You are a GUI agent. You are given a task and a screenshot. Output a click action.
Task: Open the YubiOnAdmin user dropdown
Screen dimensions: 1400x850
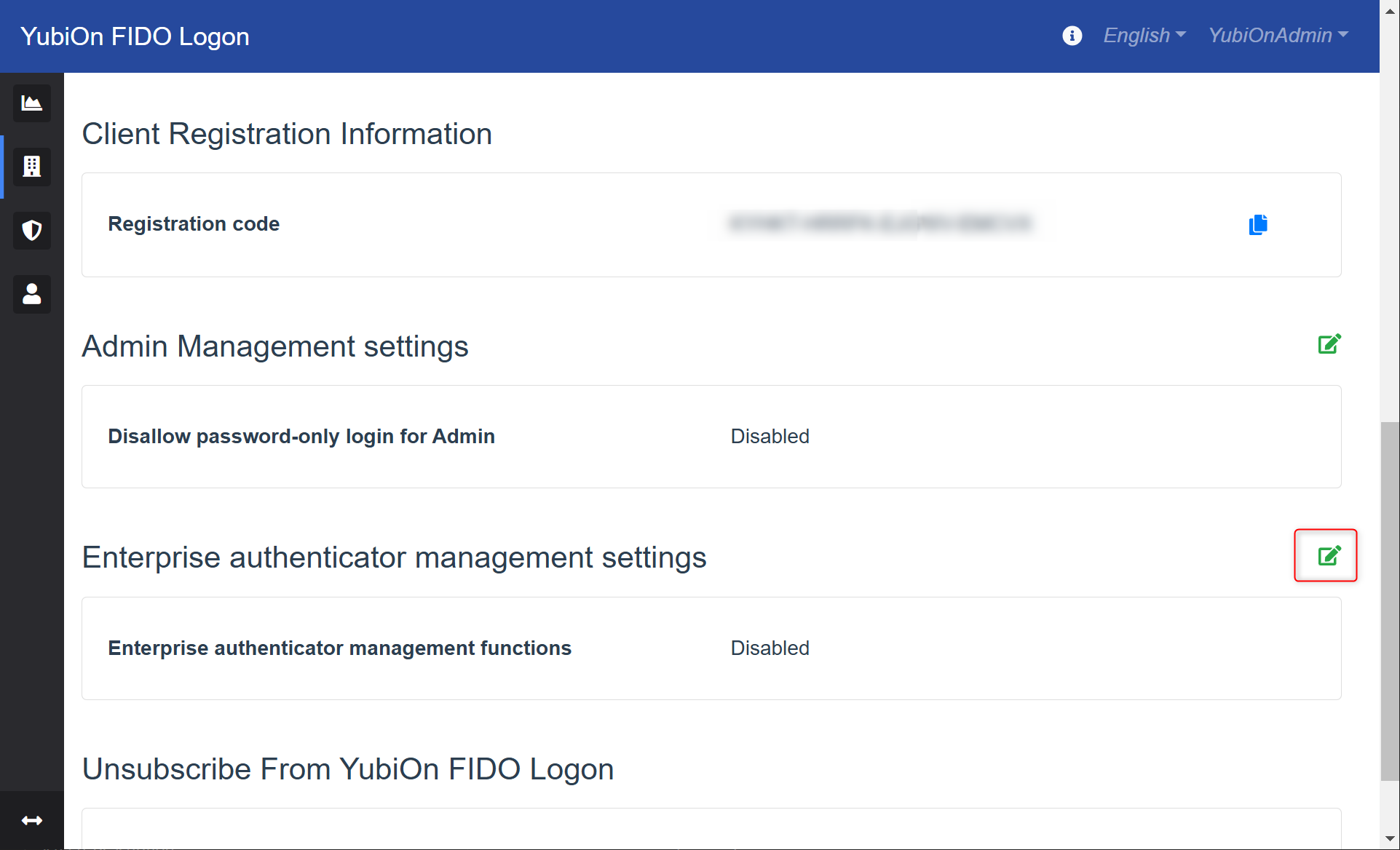[1278, 36]
